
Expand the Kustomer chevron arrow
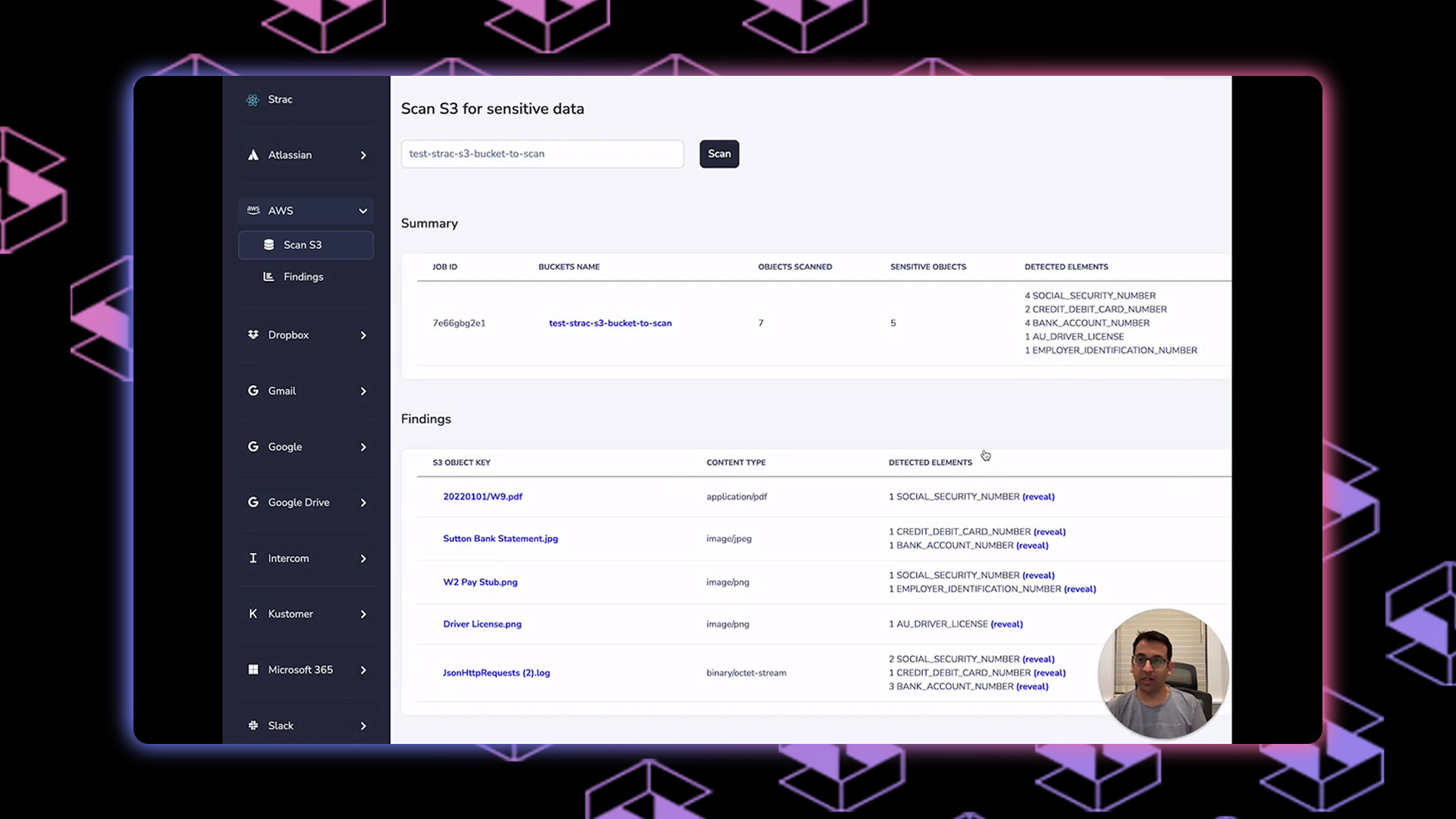363,614
